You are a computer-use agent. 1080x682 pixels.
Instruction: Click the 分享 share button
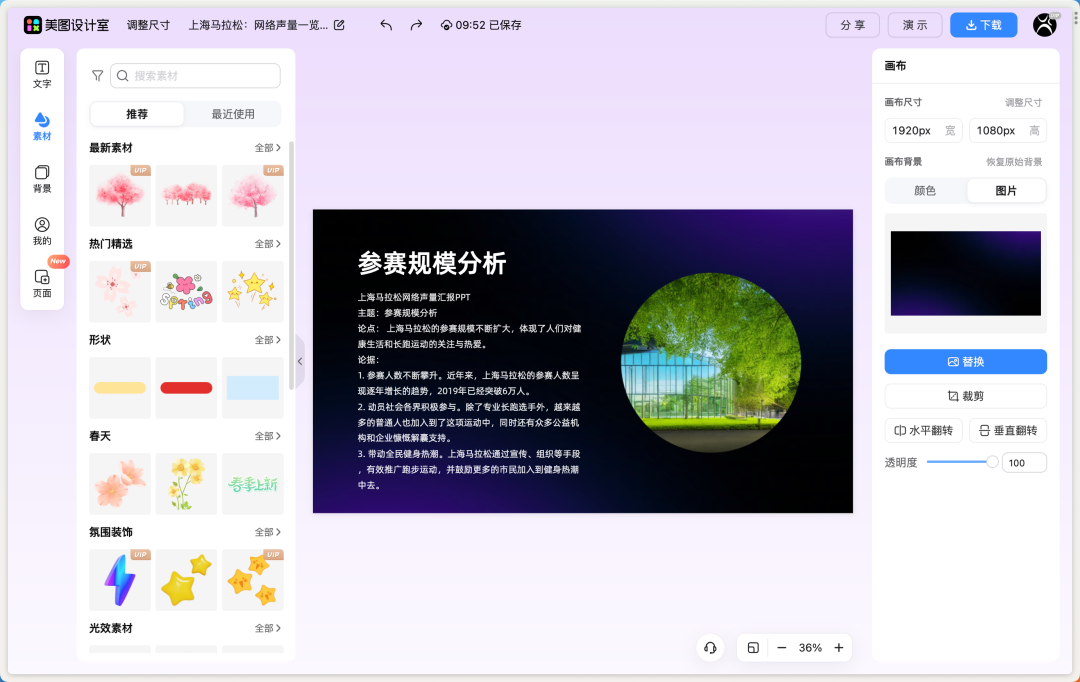[x=853, y=25]
